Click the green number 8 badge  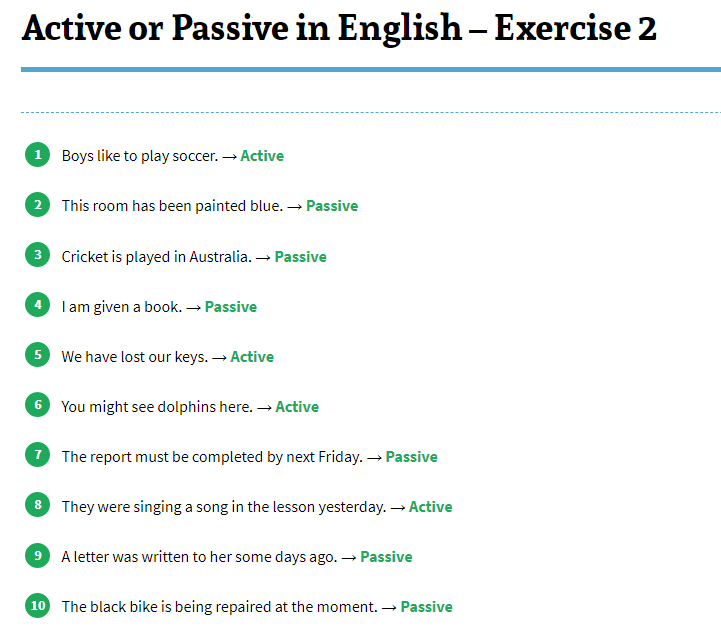[37, 505]
